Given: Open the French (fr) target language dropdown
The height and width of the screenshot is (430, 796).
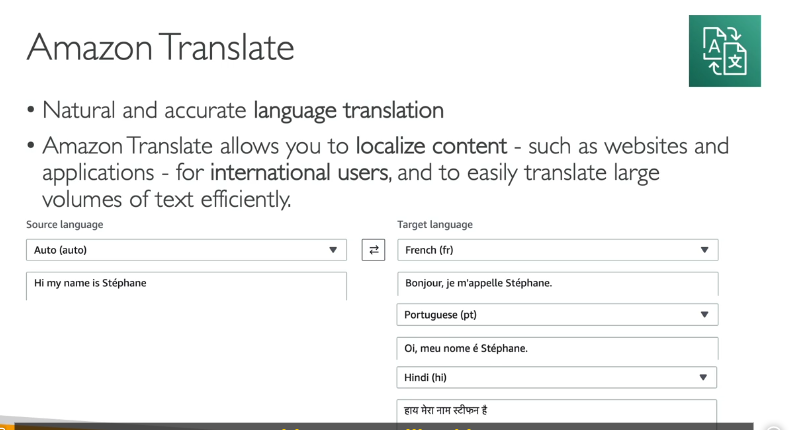Looking at the screenshot, I should tap(557, 250).
